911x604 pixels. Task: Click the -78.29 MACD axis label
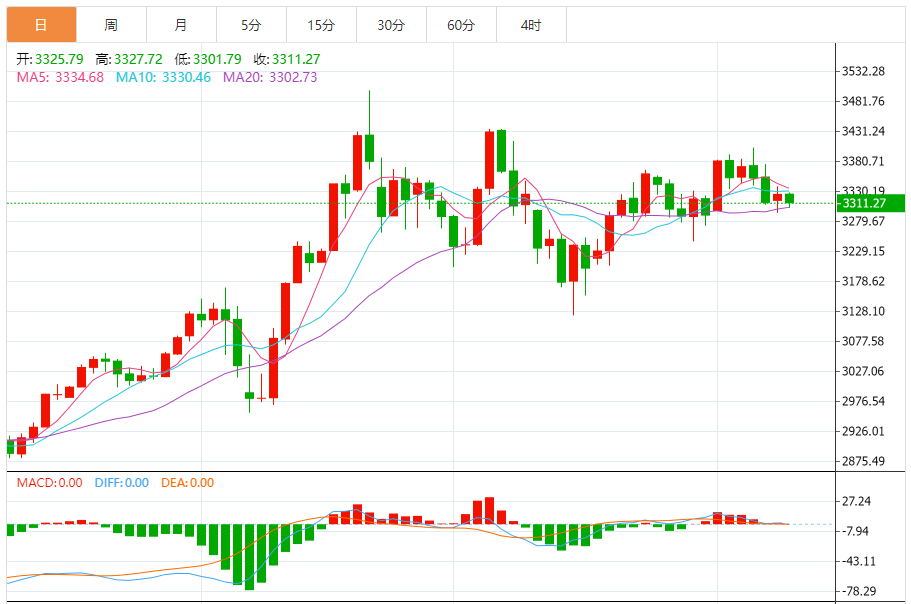859,591
